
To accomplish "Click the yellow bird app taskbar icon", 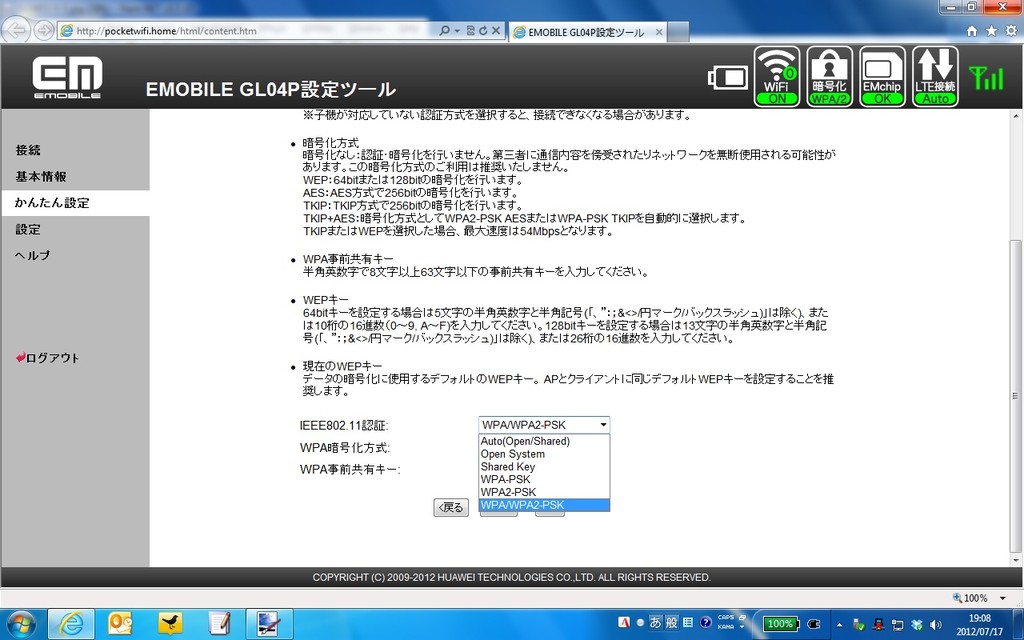I will tap(170, 624).
